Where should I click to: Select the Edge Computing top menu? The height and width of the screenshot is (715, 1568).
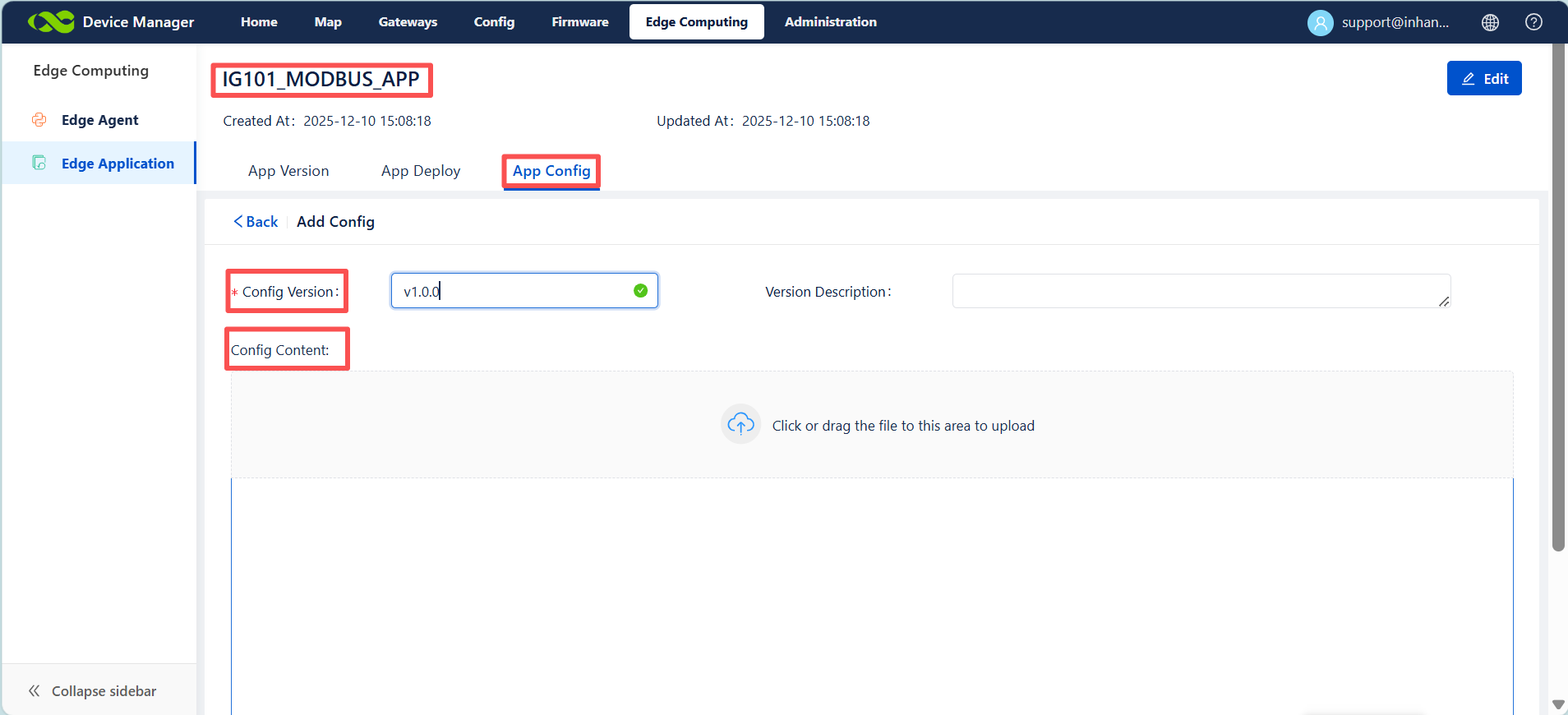click(697, 22)
